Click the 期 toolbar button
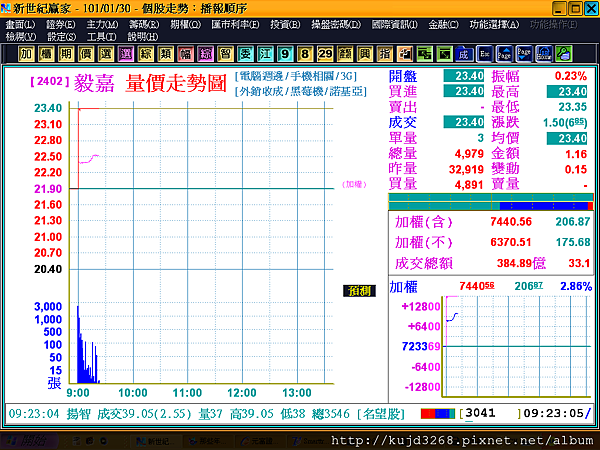The height and width of the screenshot is (450, 600). click(x=66, y=54)
